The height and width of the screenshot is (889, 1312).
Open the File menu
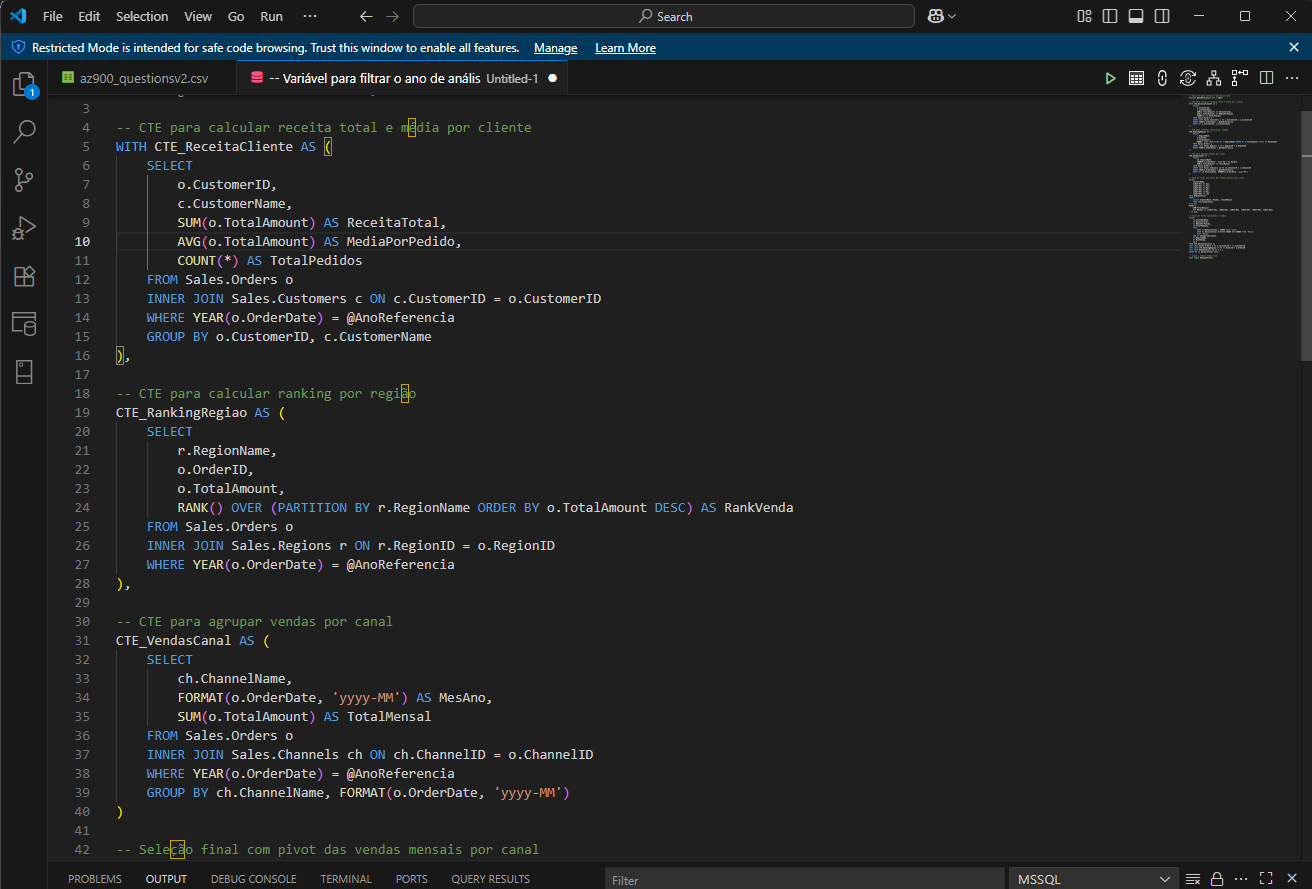tap(52, 16)
